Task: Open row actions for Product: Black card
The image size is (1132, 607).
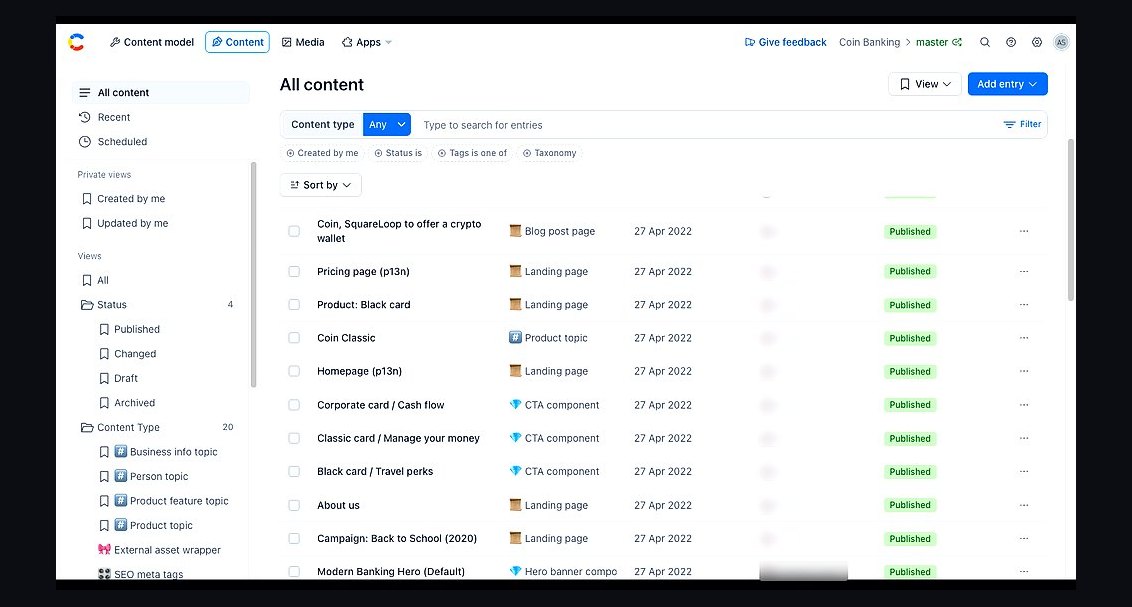Action: (x=1024, y=305)
